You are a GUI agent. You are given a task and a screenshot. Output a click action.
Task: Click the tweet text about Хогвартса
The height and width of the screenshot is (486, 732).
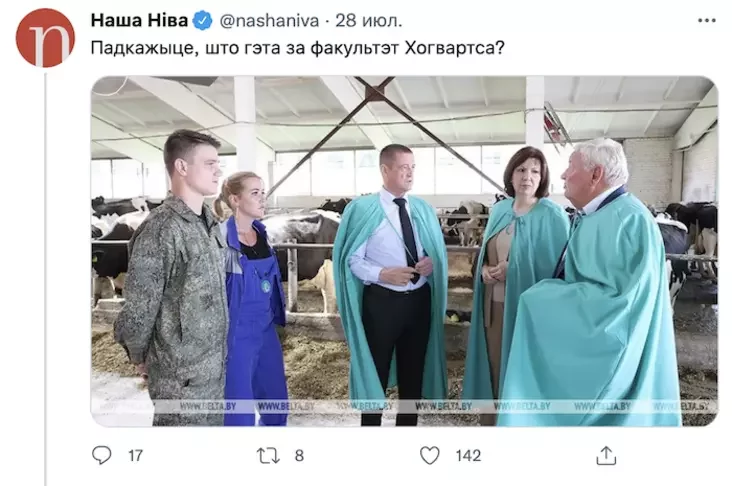coord(297,48)
